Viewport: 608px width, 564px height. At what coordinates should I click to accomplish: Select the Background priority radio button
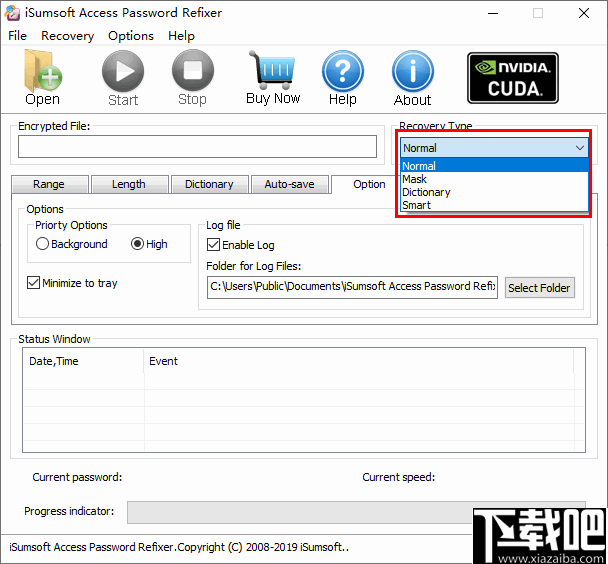[x=42, y=244]
